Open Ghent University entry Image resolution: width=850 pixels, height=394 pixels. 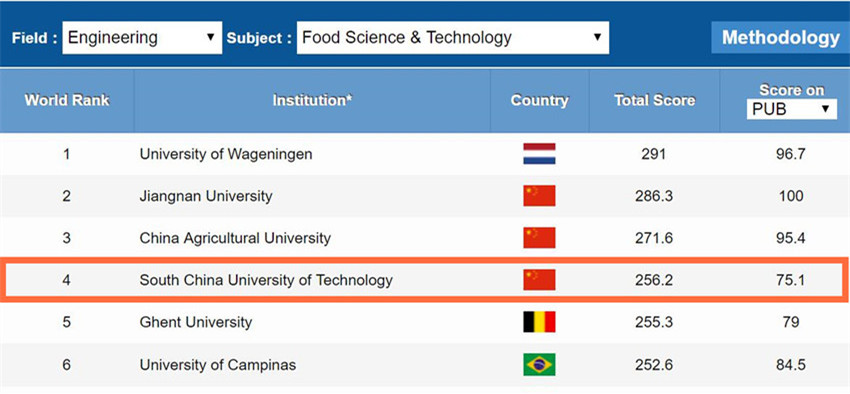(x=196, y=322)
